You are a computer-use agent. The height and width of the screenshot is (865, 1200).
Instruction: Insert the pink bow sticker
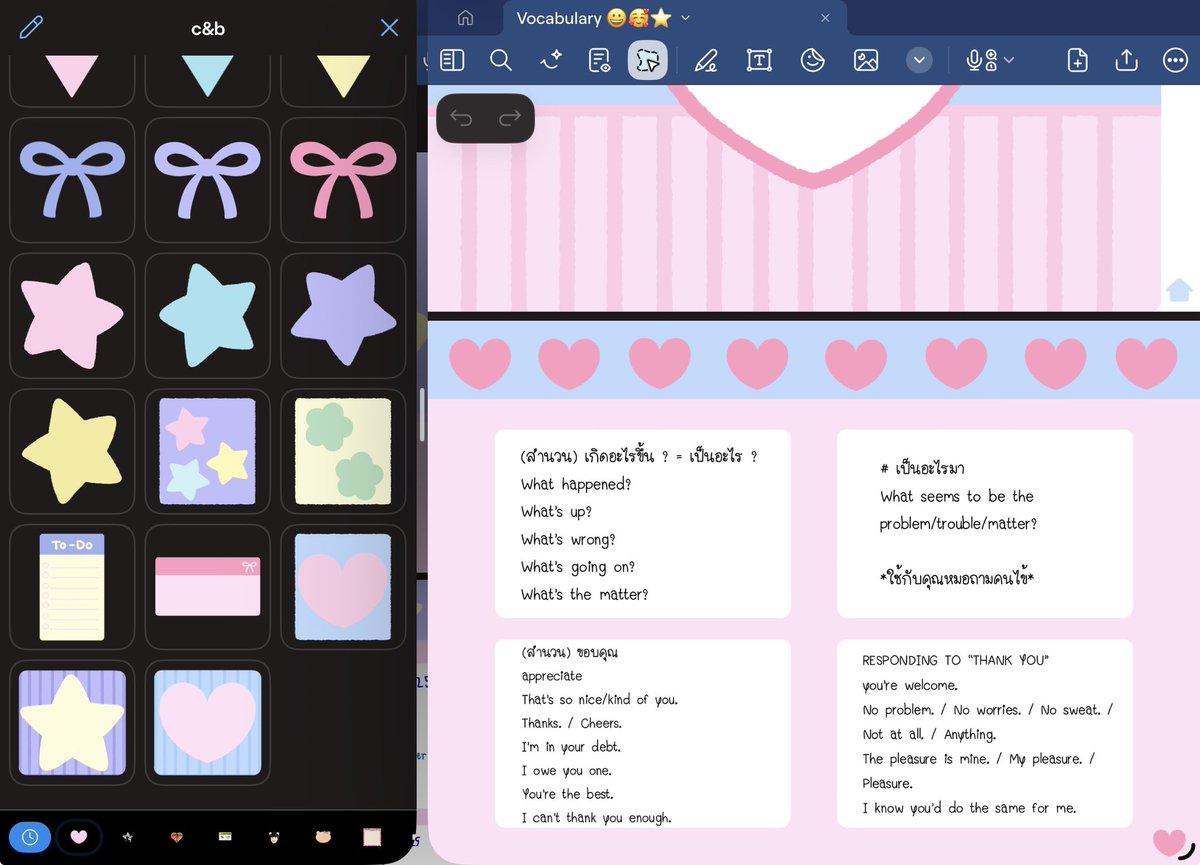point(343,180)
